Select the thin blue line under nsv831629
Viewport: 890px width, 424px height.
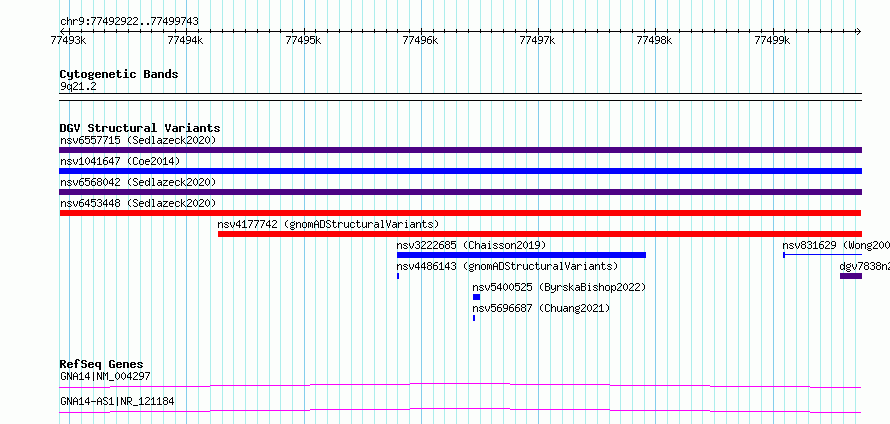coord(822,255)
